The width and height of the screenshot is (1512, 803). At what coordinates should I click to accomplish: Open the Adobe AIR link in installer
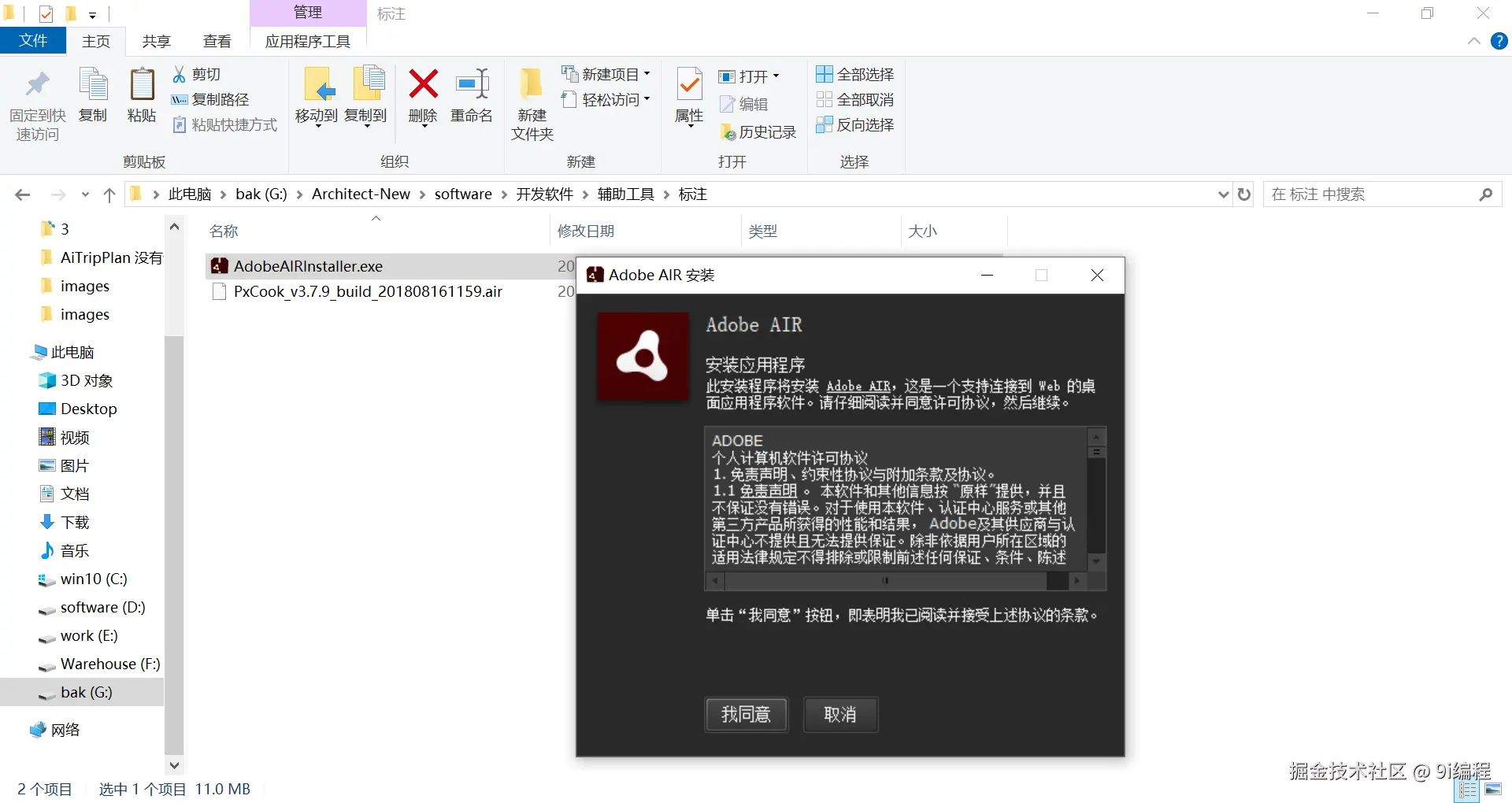point(858,386)
